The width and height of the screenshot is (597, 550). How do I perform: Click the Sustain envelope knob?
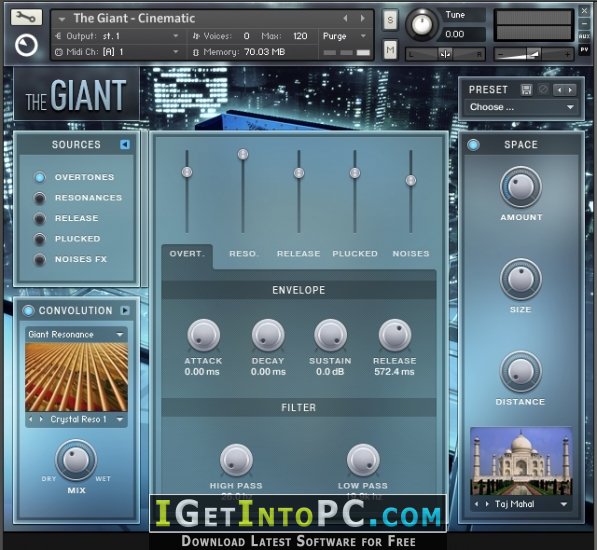coord(330,335)
